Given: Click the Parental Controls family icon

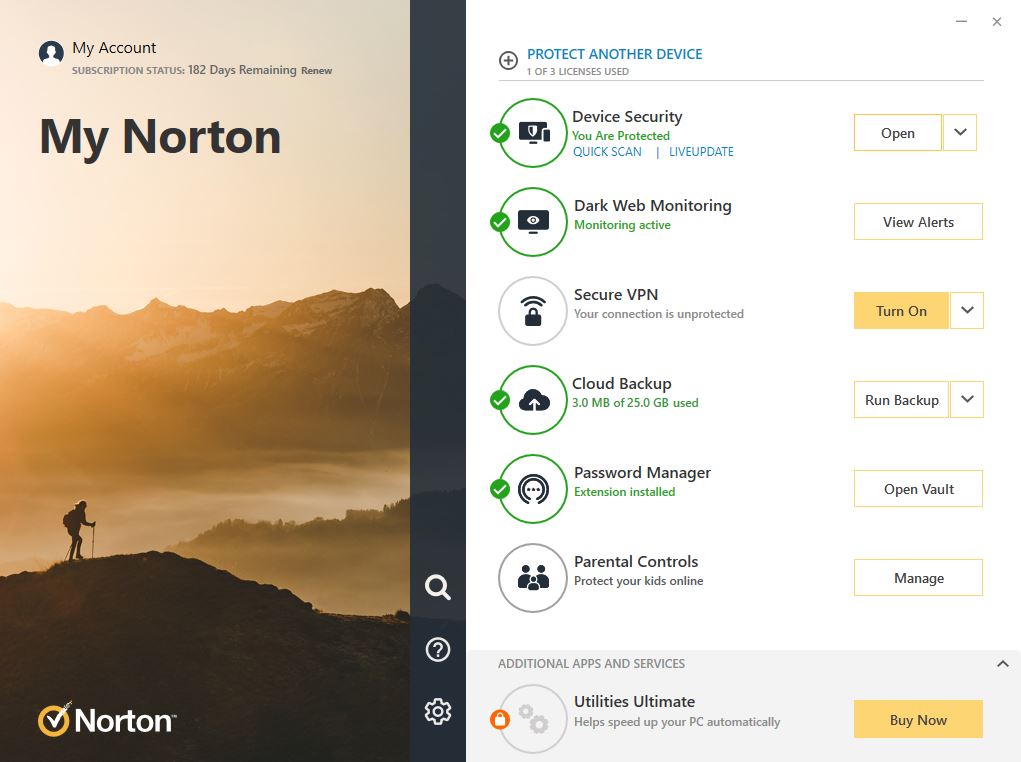Looking at the screenshot, I should click(x=533, y=578).
